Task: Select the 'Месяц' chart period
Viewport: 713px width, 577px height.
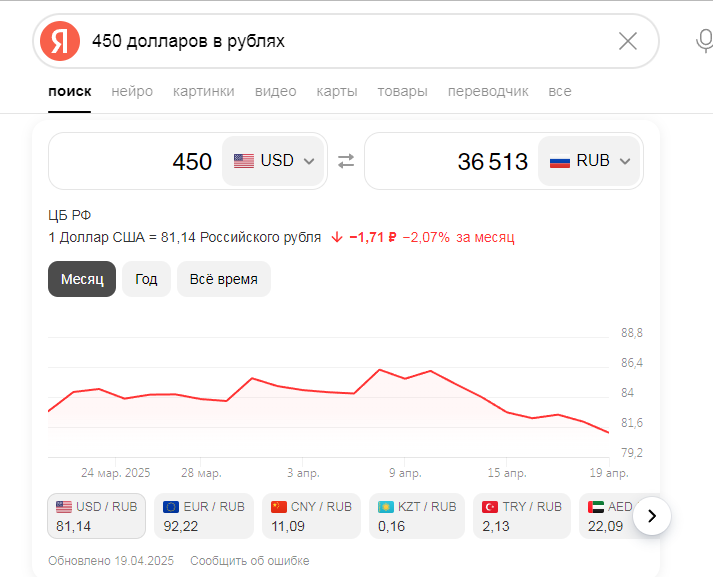Action: click(82, 279)
